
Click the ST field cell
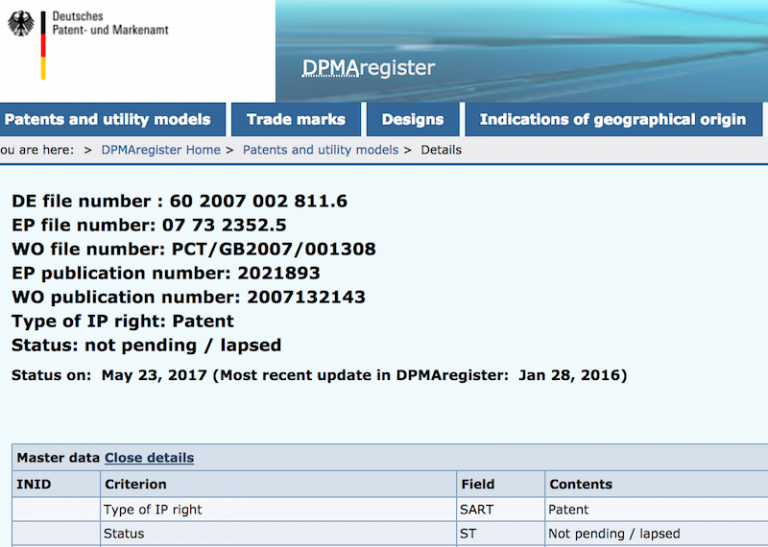[501, 534]
